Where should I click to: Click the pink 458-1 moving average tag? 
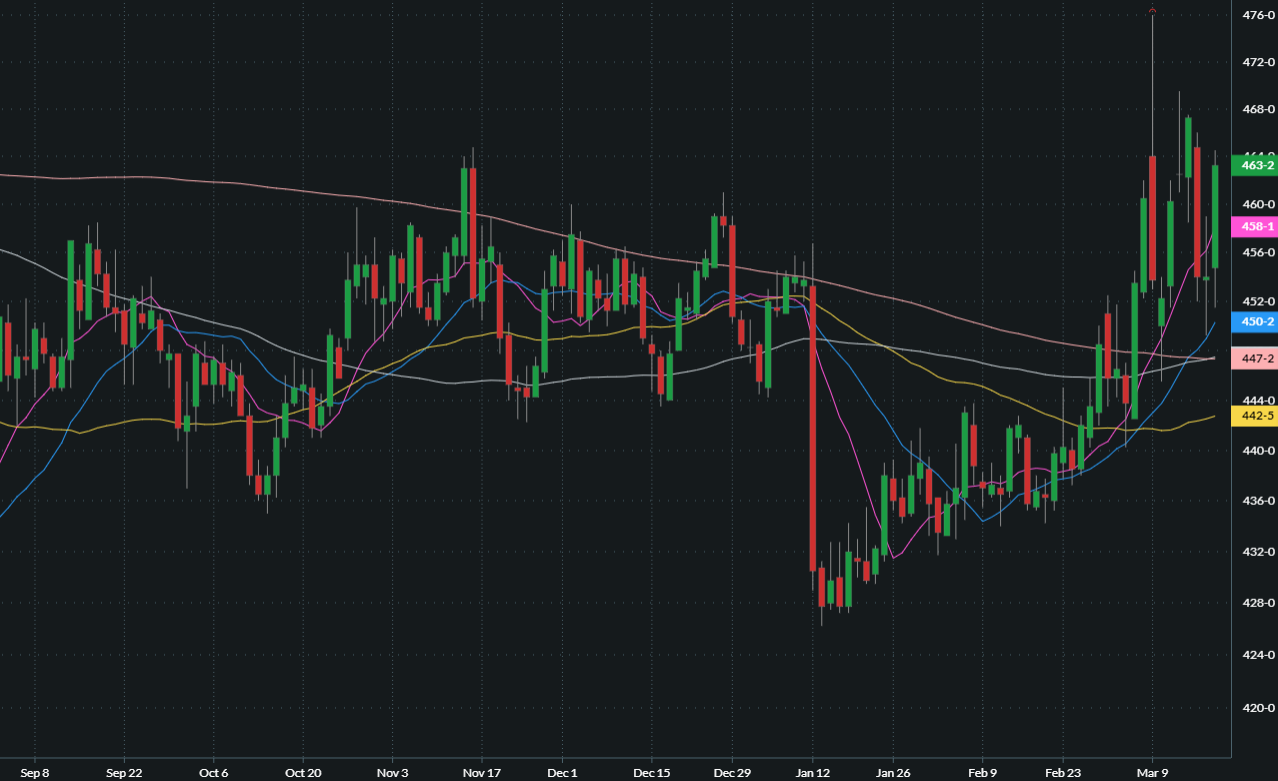point(1256,227)
